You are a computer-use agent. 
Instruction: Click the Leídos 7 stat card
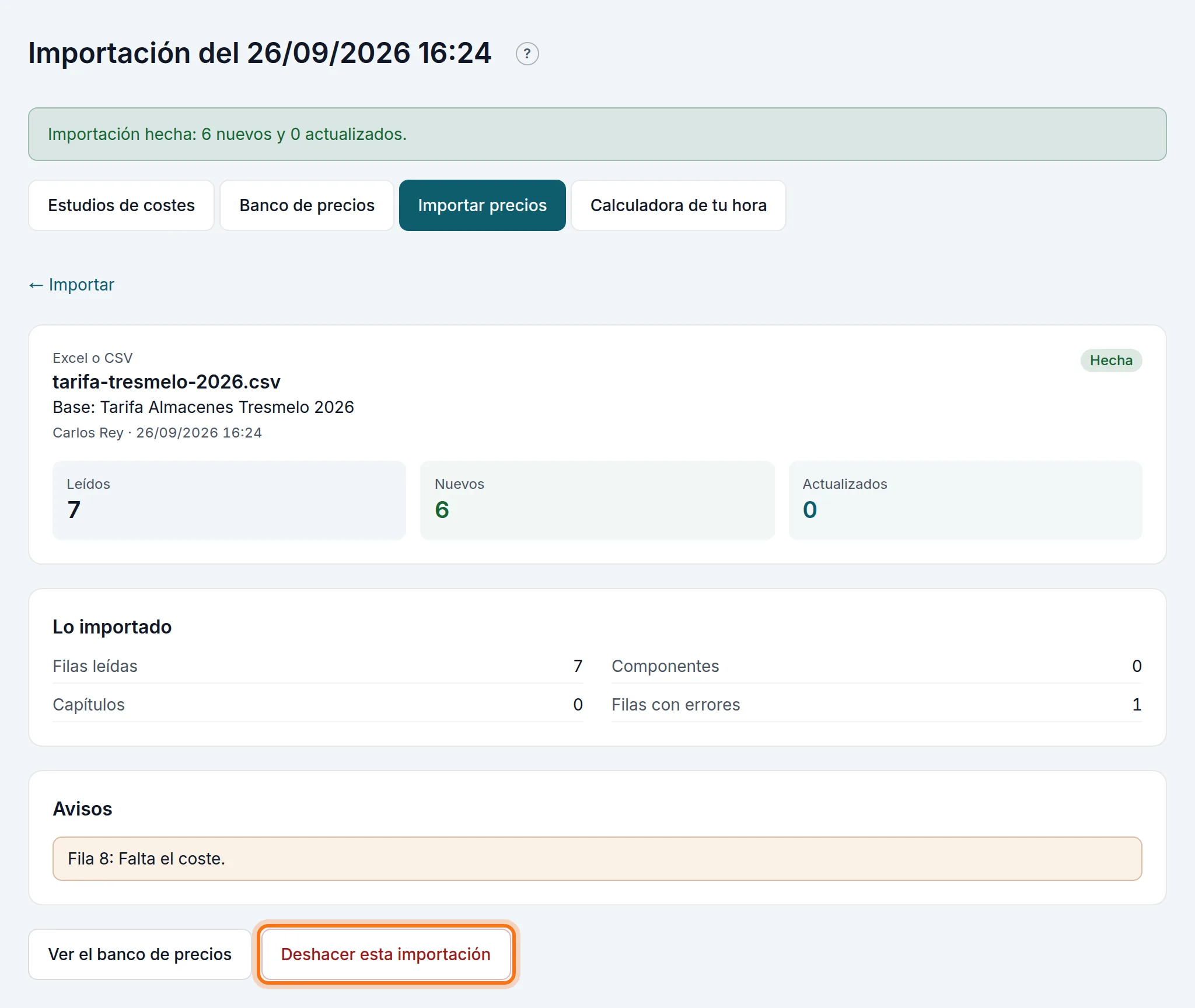229,501
